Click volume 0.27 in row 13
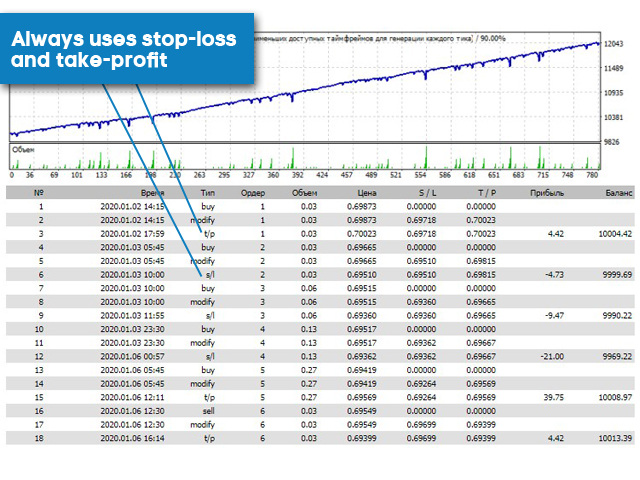The image size is (640, 480). [309, 370]
